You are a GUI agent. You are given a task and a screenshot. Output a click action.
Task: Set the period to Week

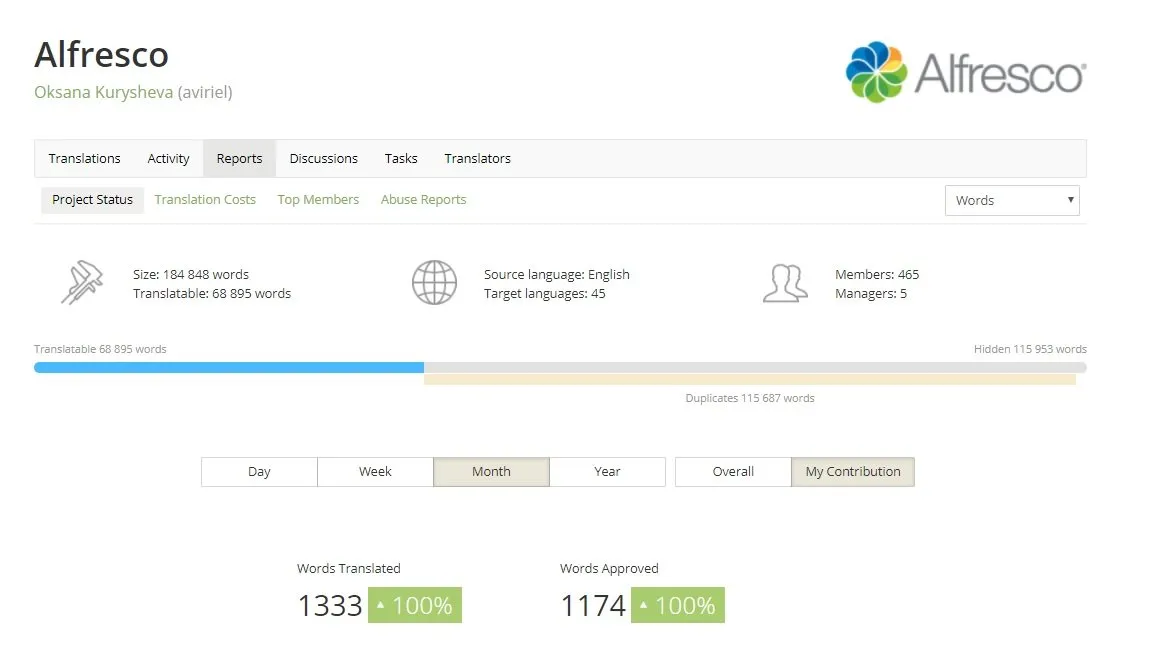point(375,472)
